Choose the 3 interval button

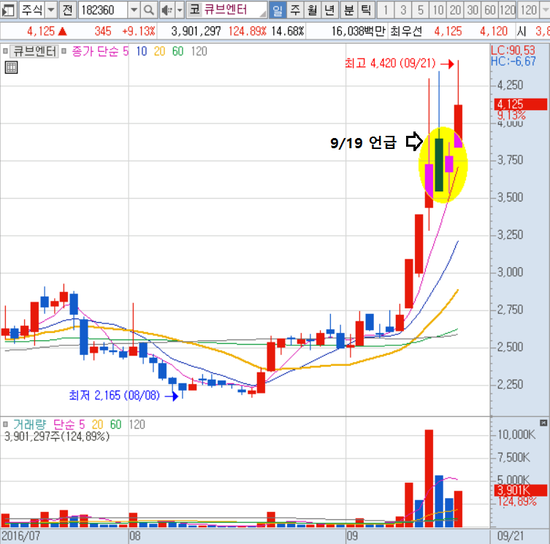tap(403, 10)
